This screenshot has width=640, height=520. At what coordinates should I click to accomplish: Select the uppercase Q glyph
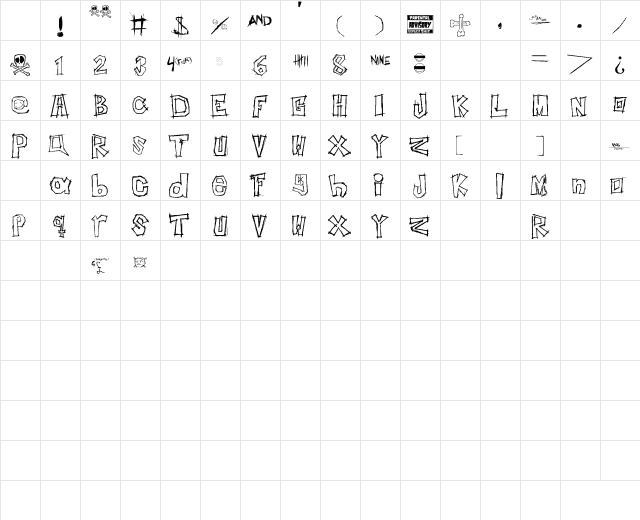point(59,145)
